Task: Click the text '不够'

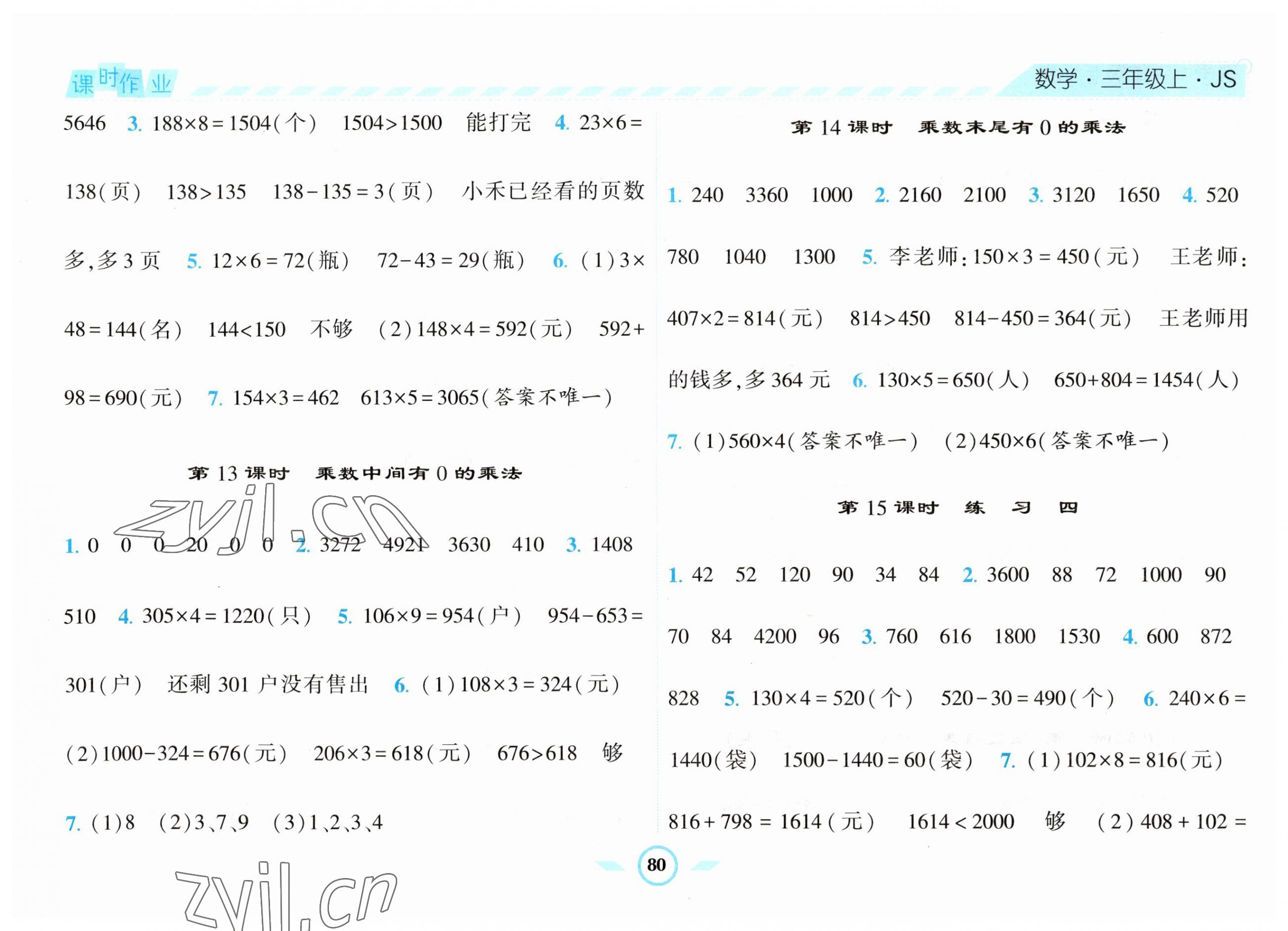Action: pyautogui.click(x=332, y=328)
